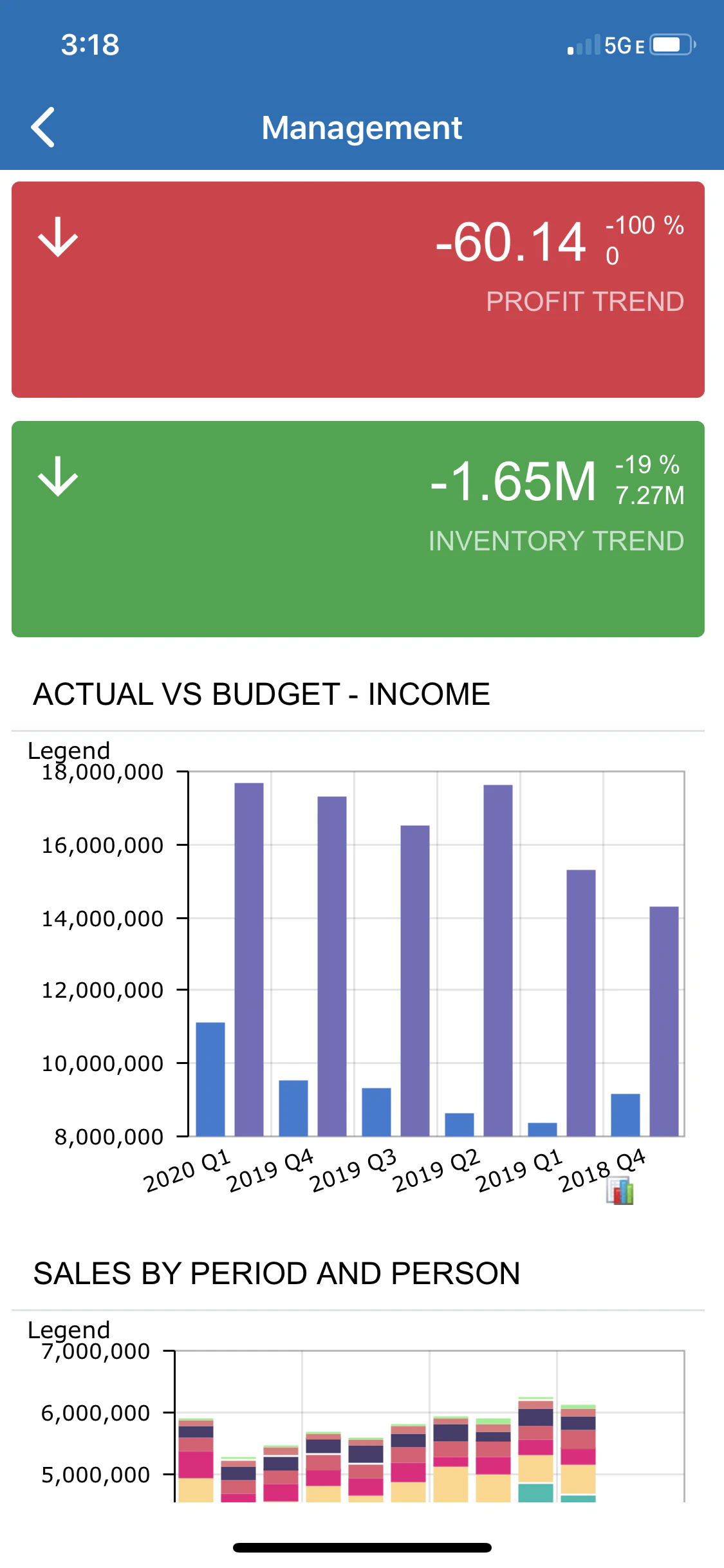Viewport: 724px width, 1568px height.
Task: Tap the down arrow on Inventory Trend card
Action: pyautogui.click(x=58, y=476)
